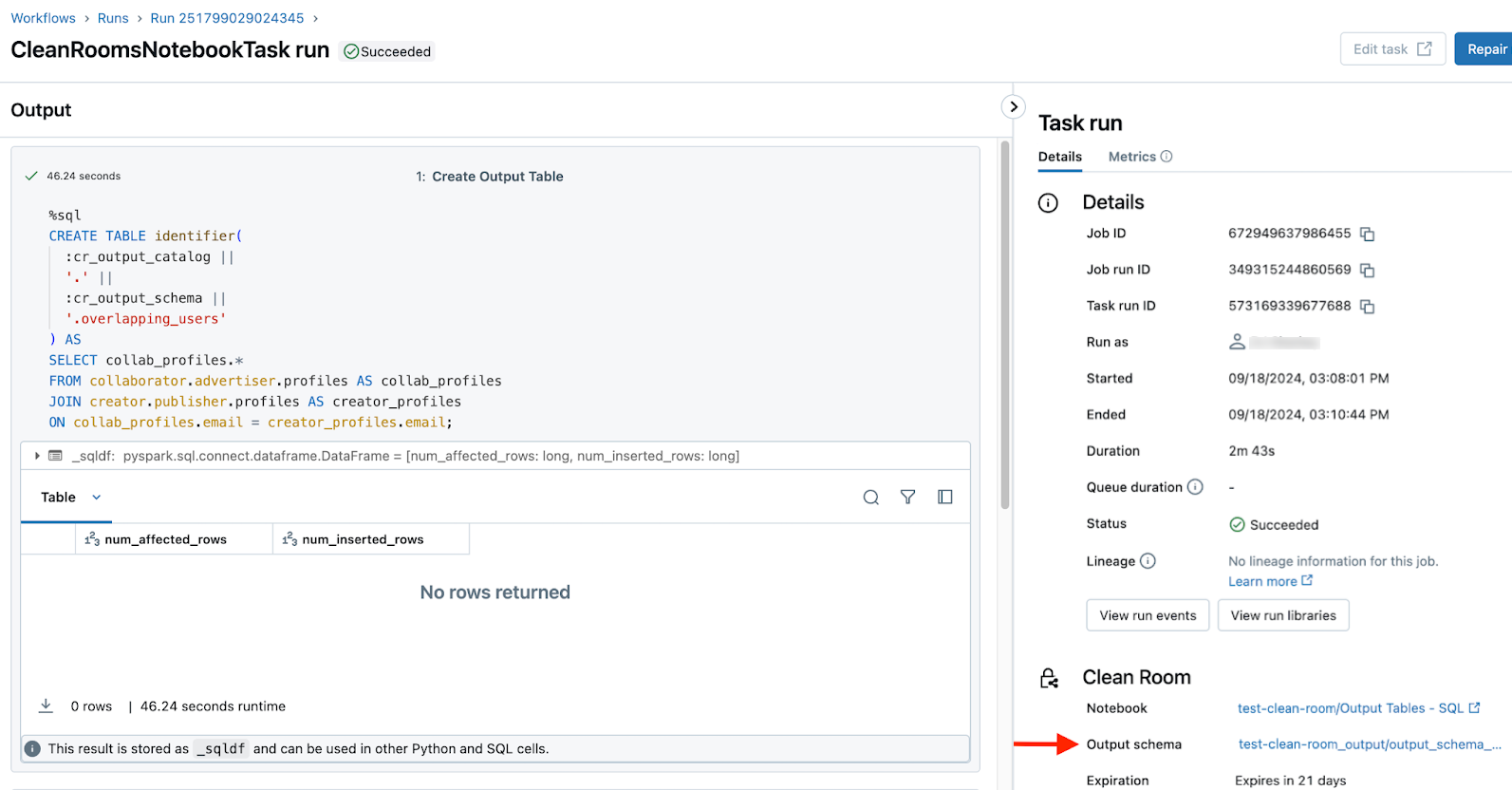Click the Repair button

pyautogui.click(x=1485, y=49)
